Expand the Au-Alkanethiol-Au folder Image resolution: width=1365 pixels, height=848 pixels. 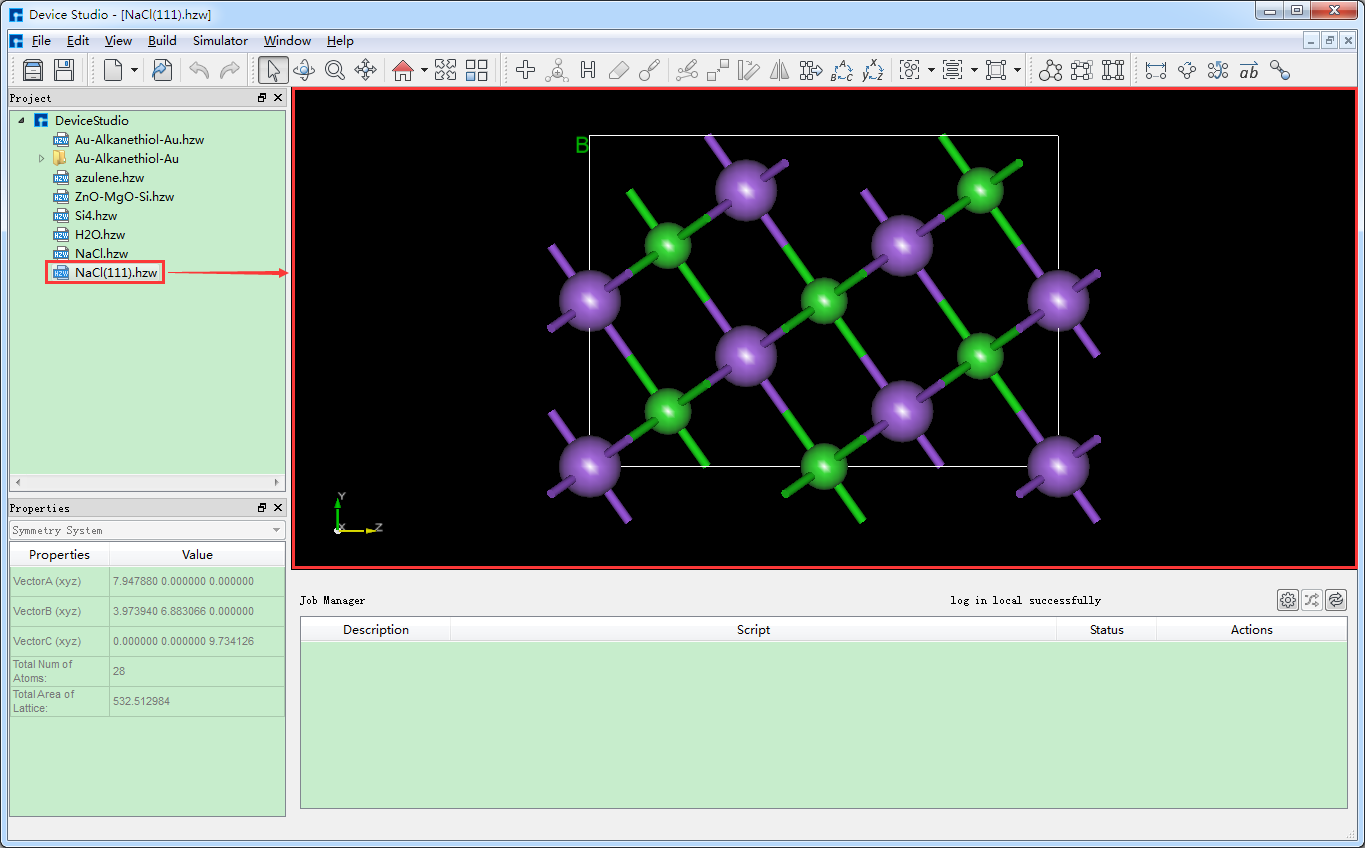click(41, 159)
